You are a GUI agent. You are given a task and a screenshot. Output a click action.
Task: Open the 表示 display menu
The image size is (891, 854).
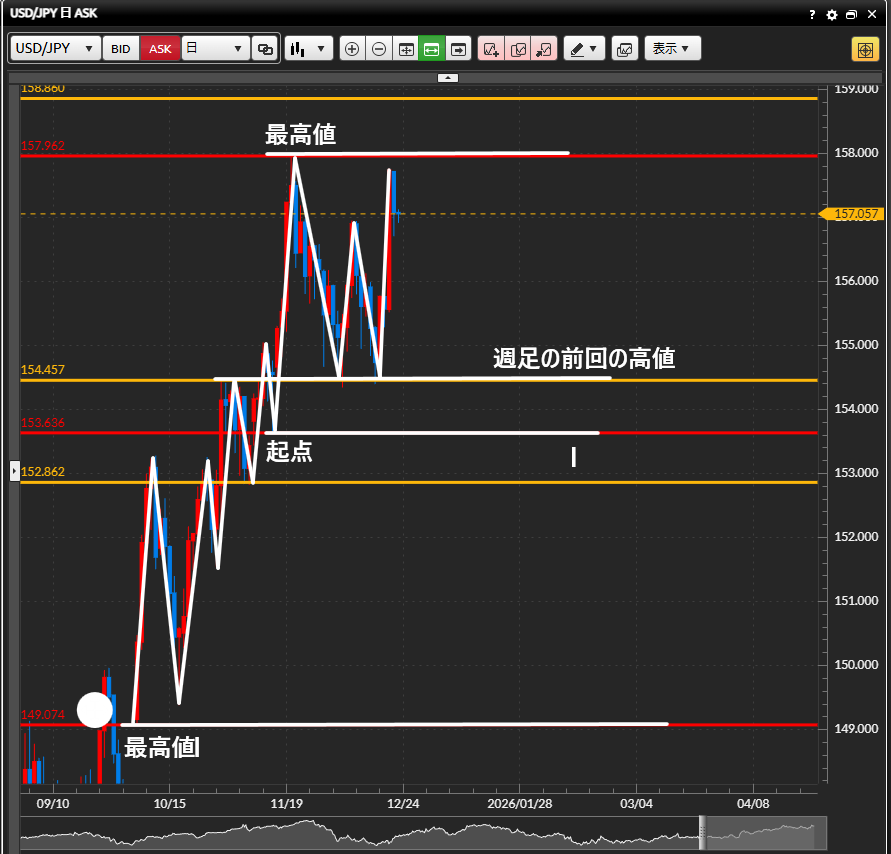672,49
